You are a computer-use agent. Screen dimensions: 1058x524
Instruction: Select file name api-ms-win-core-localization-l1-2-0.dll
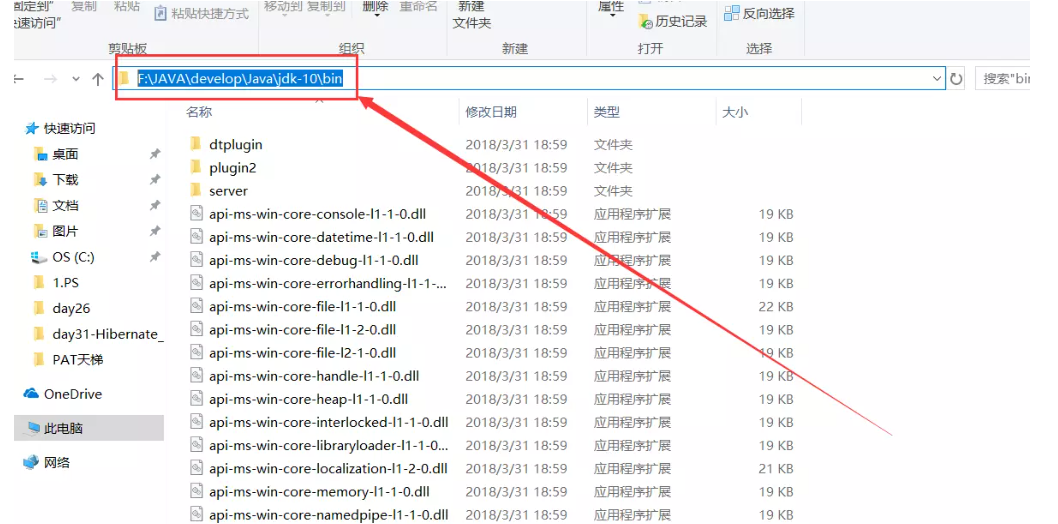tap(329, 468)
